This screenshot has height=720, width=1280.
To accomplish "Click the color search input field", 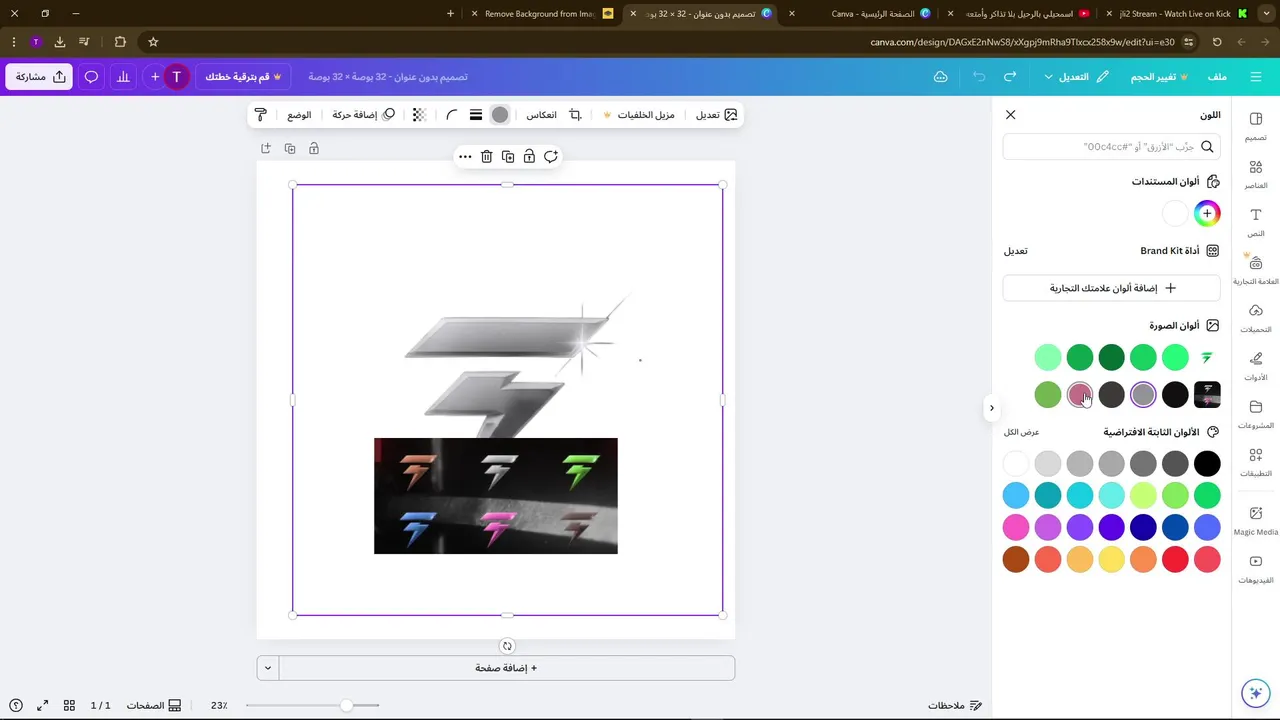I will (1112, 147).
